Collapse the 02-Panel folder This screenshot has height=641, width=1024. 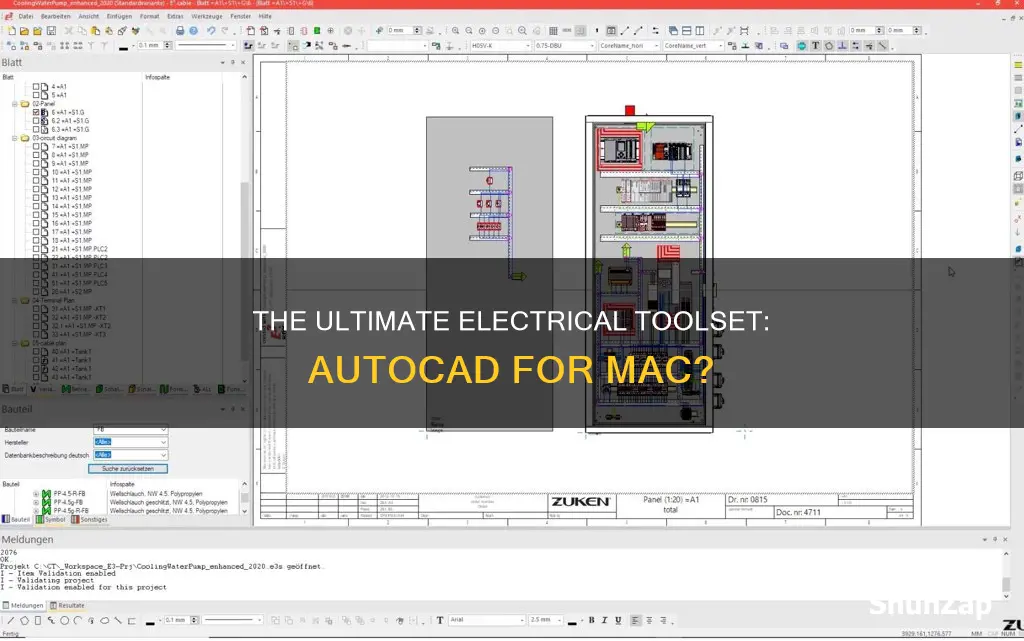pos(14,104)
